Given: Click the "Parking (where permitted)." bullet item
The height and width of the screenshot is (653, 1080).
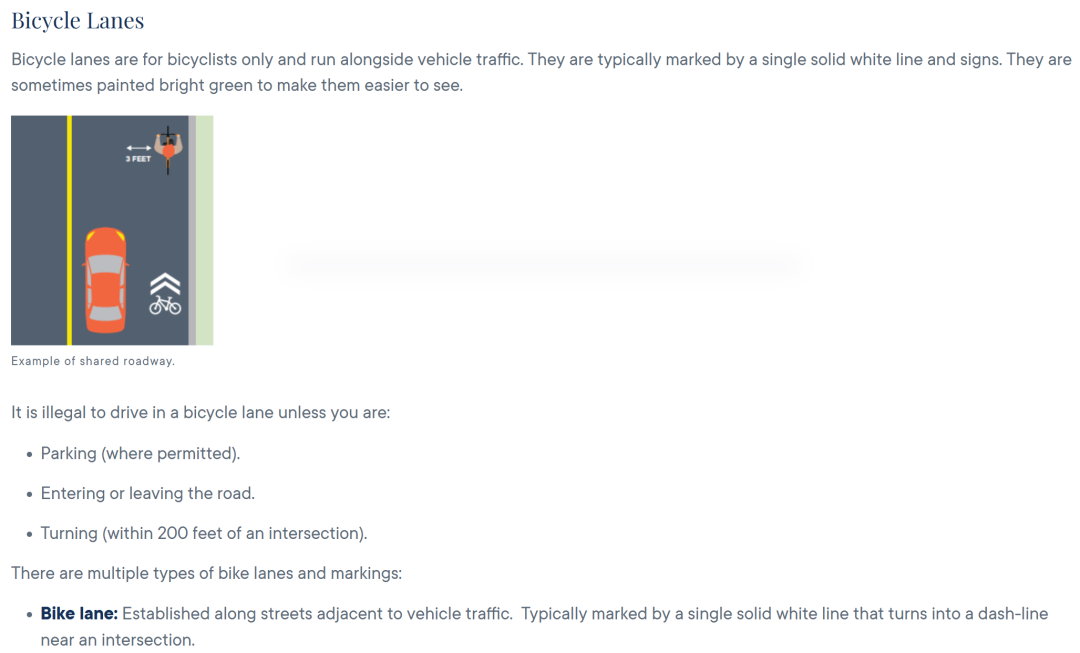Looking at the screenshot, I should (140, 453).
